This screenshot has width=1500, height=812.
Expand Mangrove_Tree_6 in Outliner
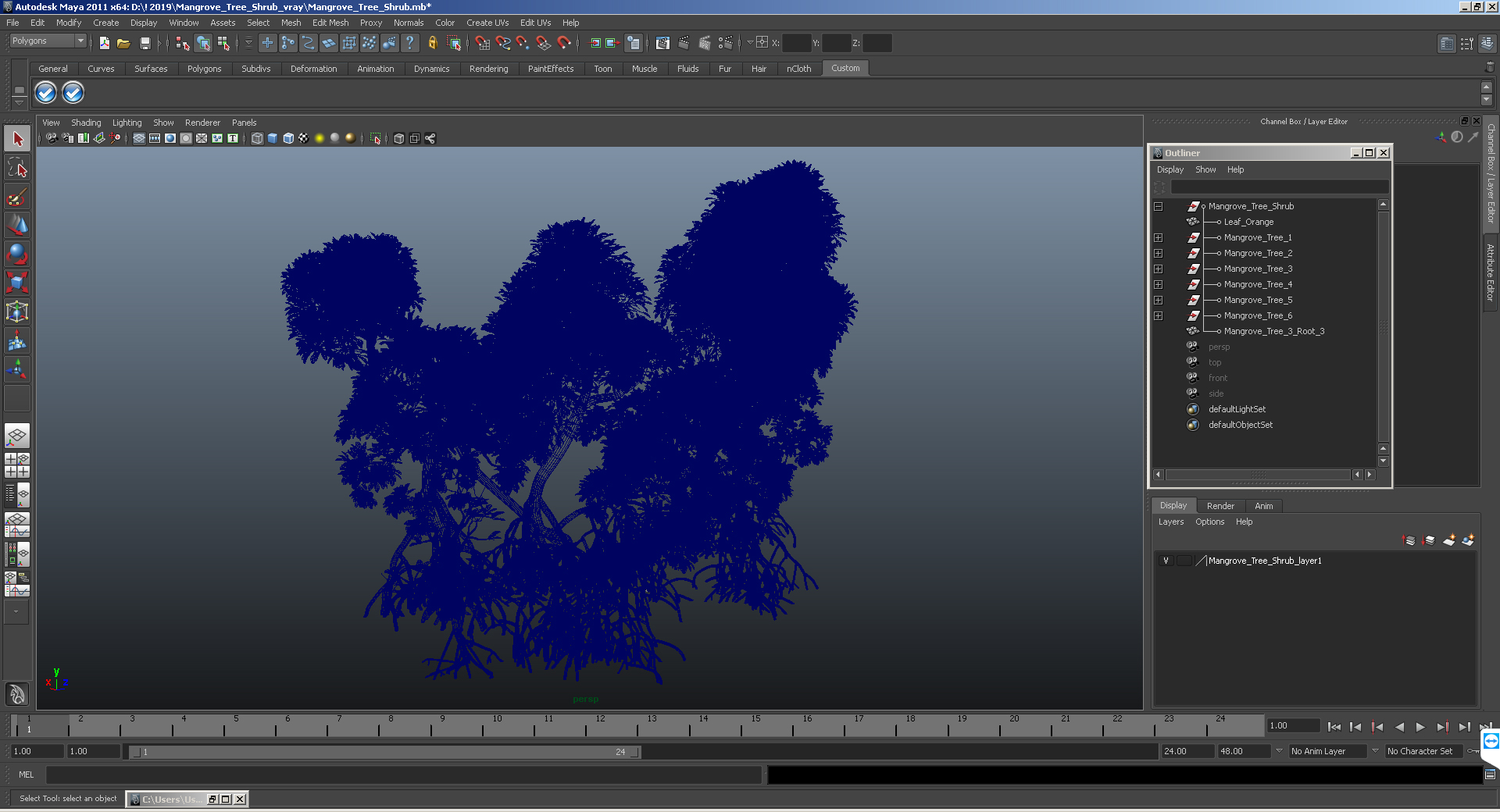coord(1158,315)
